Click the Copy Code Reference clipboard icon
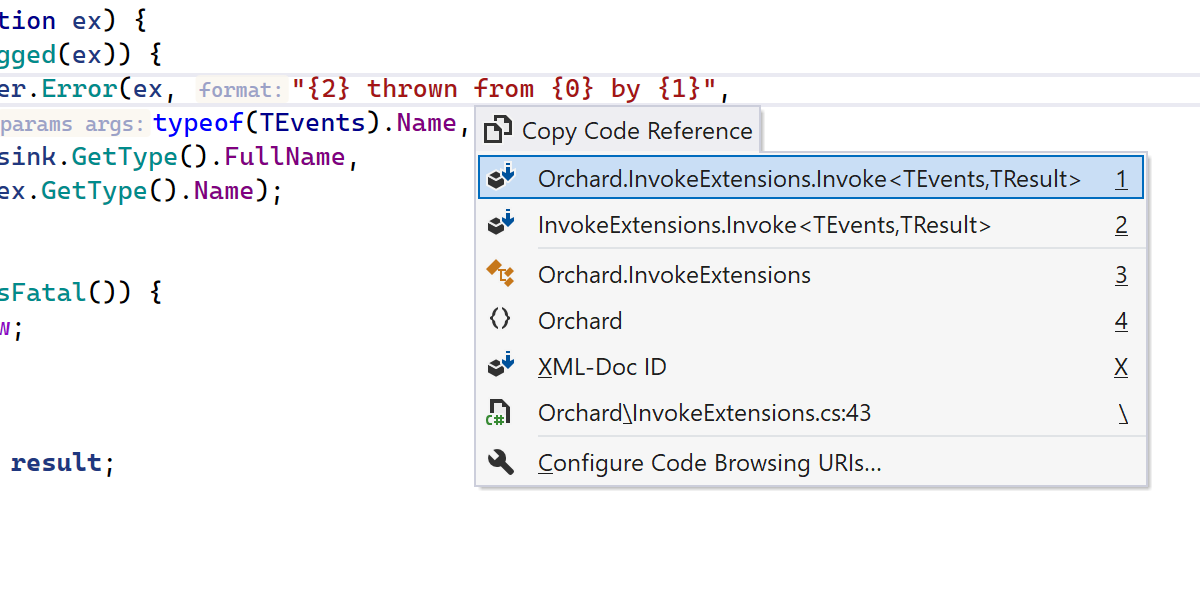Viewport: 1200px width, 600px height. tap(498, 131)
